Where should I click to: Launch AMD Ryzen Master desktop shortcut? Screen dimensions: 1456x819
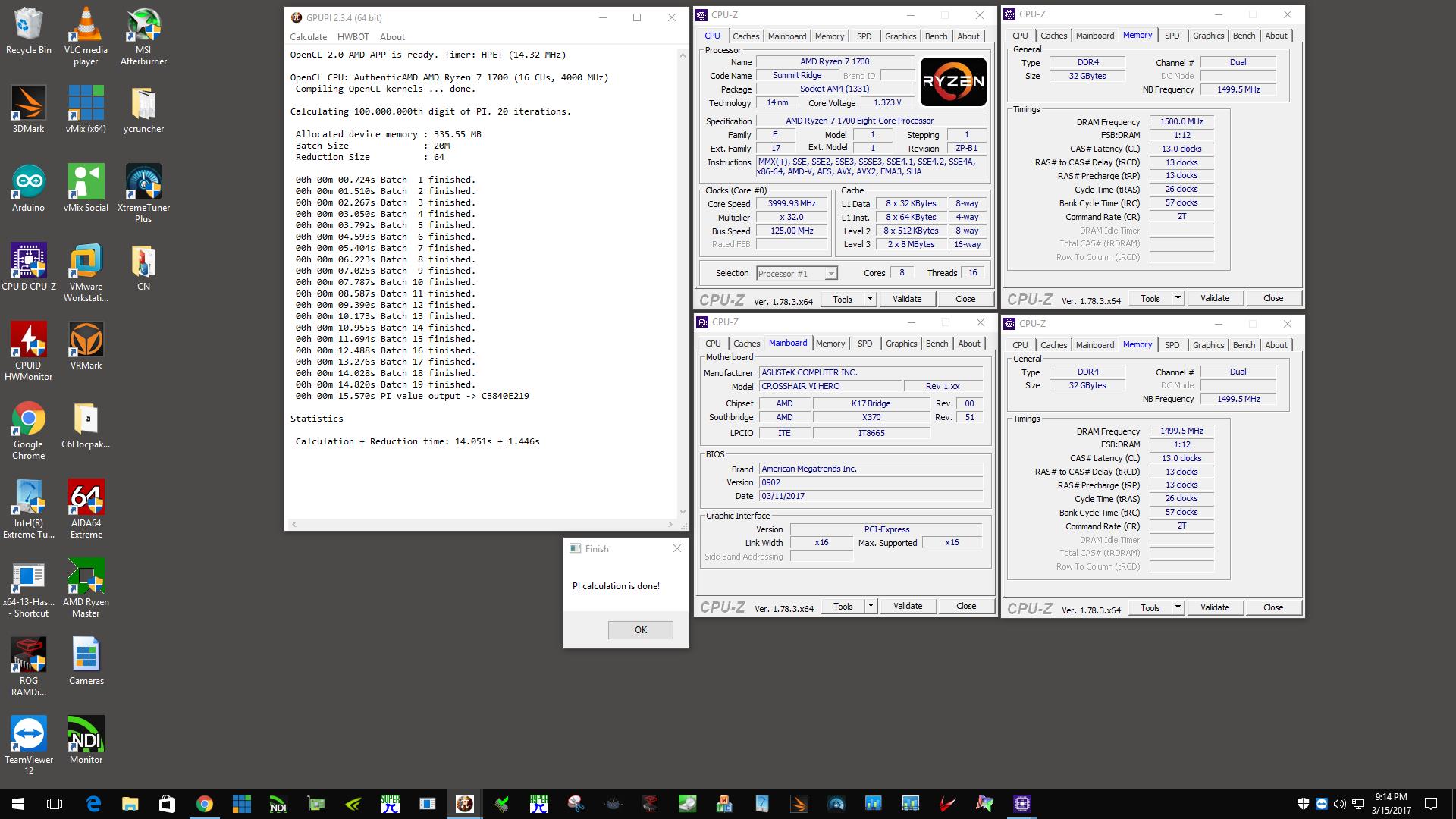(86, 588)
